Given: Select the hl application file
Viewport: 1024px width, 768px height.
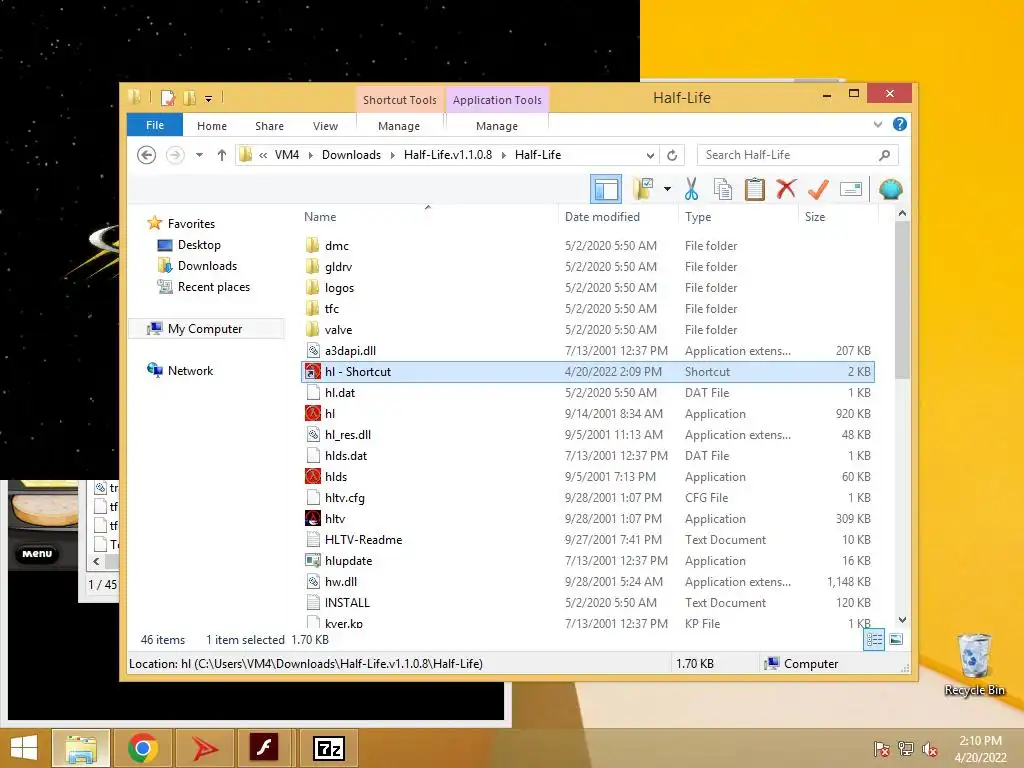Looking at the screenshot, I should coord(330,413).
